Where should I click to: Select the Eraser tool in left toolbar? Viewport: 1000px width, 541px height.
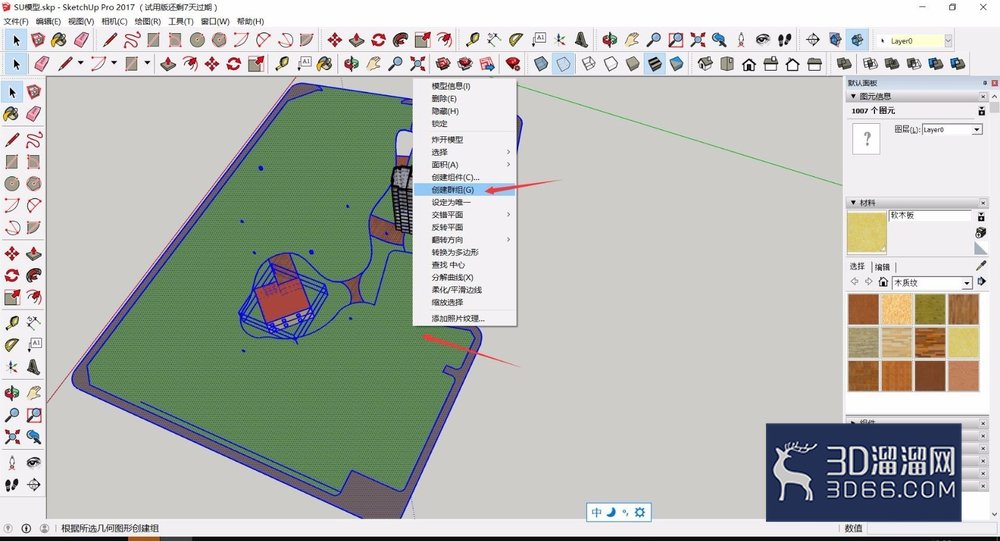click(x=34, y=114)
